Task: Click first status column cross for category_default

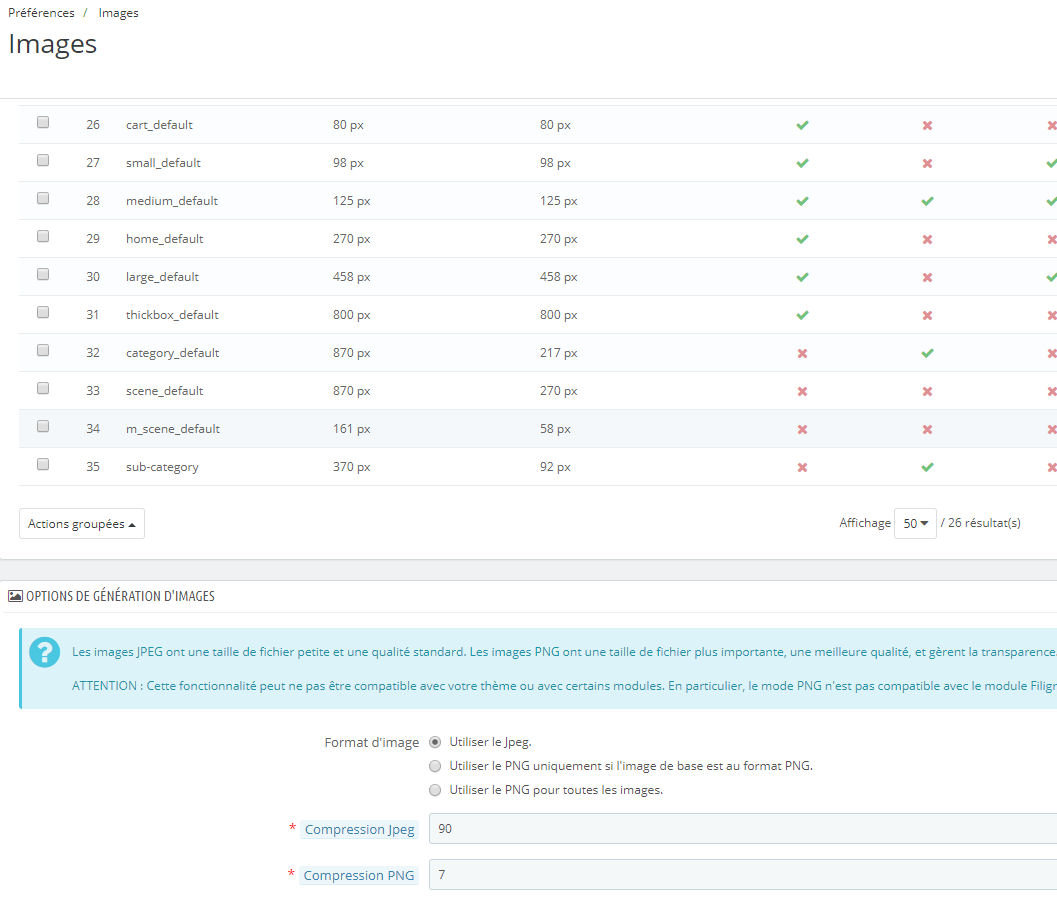Action: click(802, 353)
